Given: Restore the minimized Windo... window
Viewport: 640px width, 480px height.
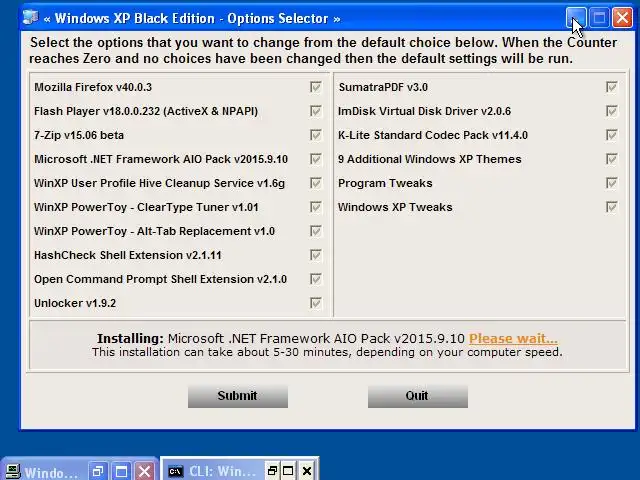Looking at the screenshot, I should (98, 472).
